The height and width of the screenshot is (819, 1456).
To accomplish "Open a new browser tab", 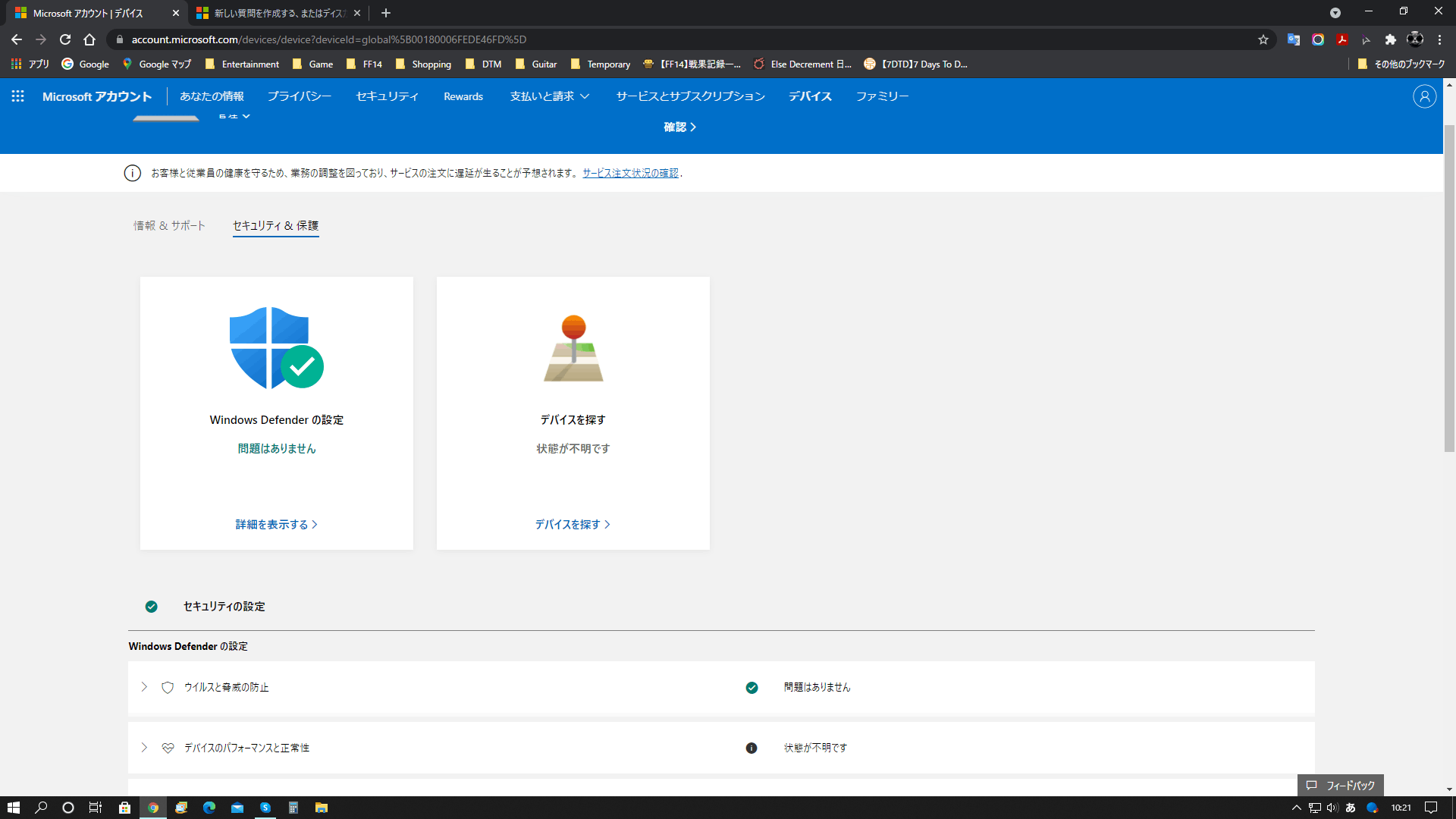I will coord(386,13).
